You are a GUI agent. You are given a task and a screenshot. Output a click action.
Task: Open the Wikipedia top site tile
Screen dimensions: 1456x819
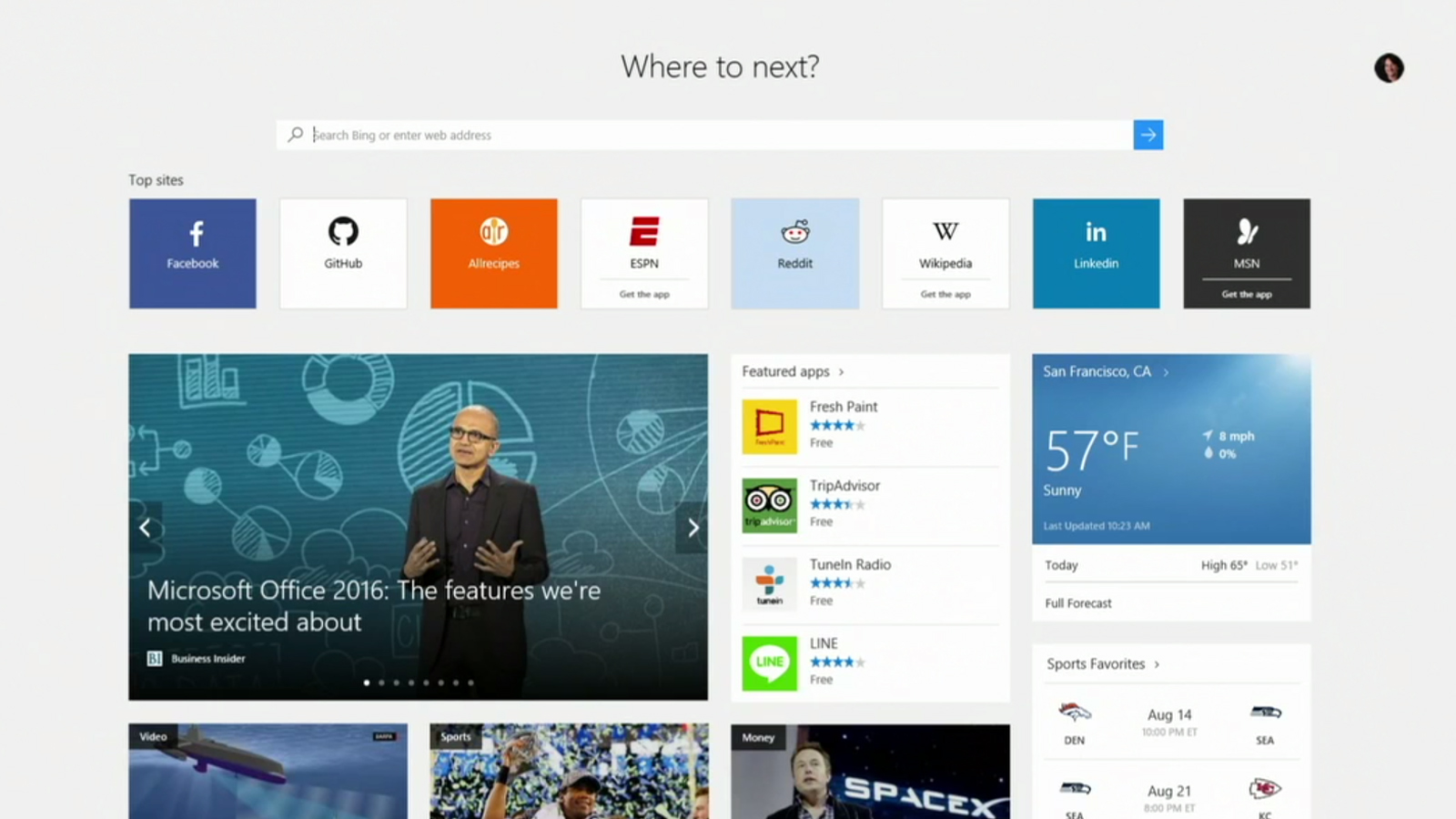(945, 254)
